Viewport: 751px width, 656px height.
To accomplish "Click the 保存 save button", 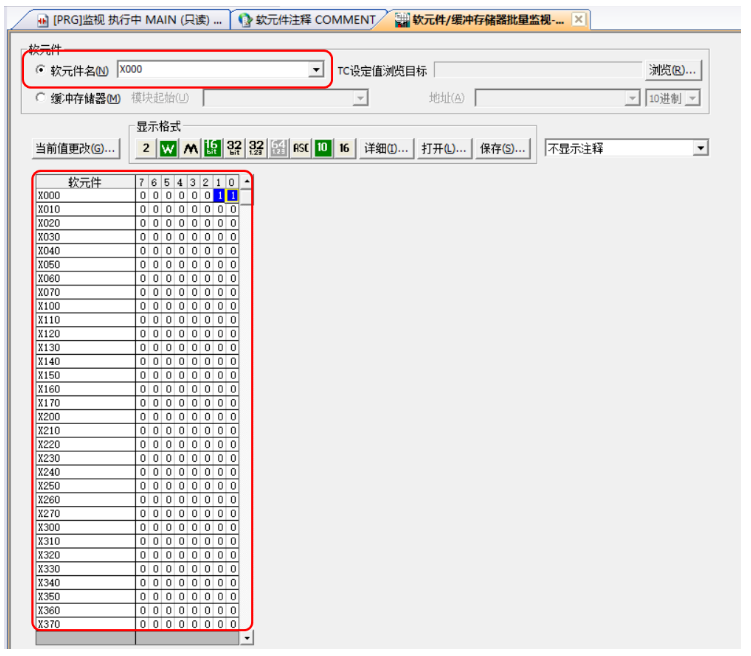I will (x=503, y=148).
